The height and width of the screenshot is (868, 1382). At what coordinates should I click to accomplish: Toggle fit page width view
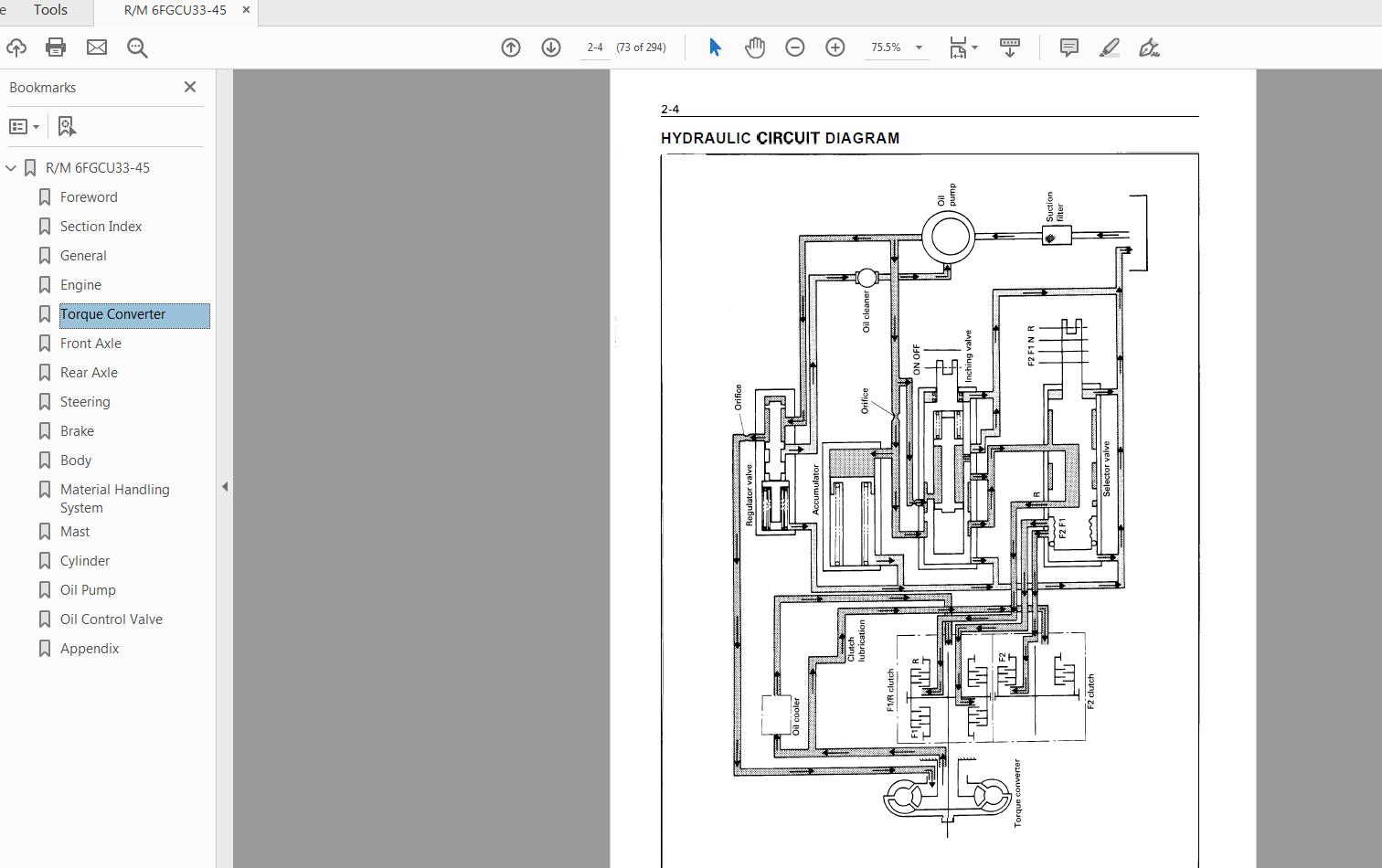[x=958, y=47]
